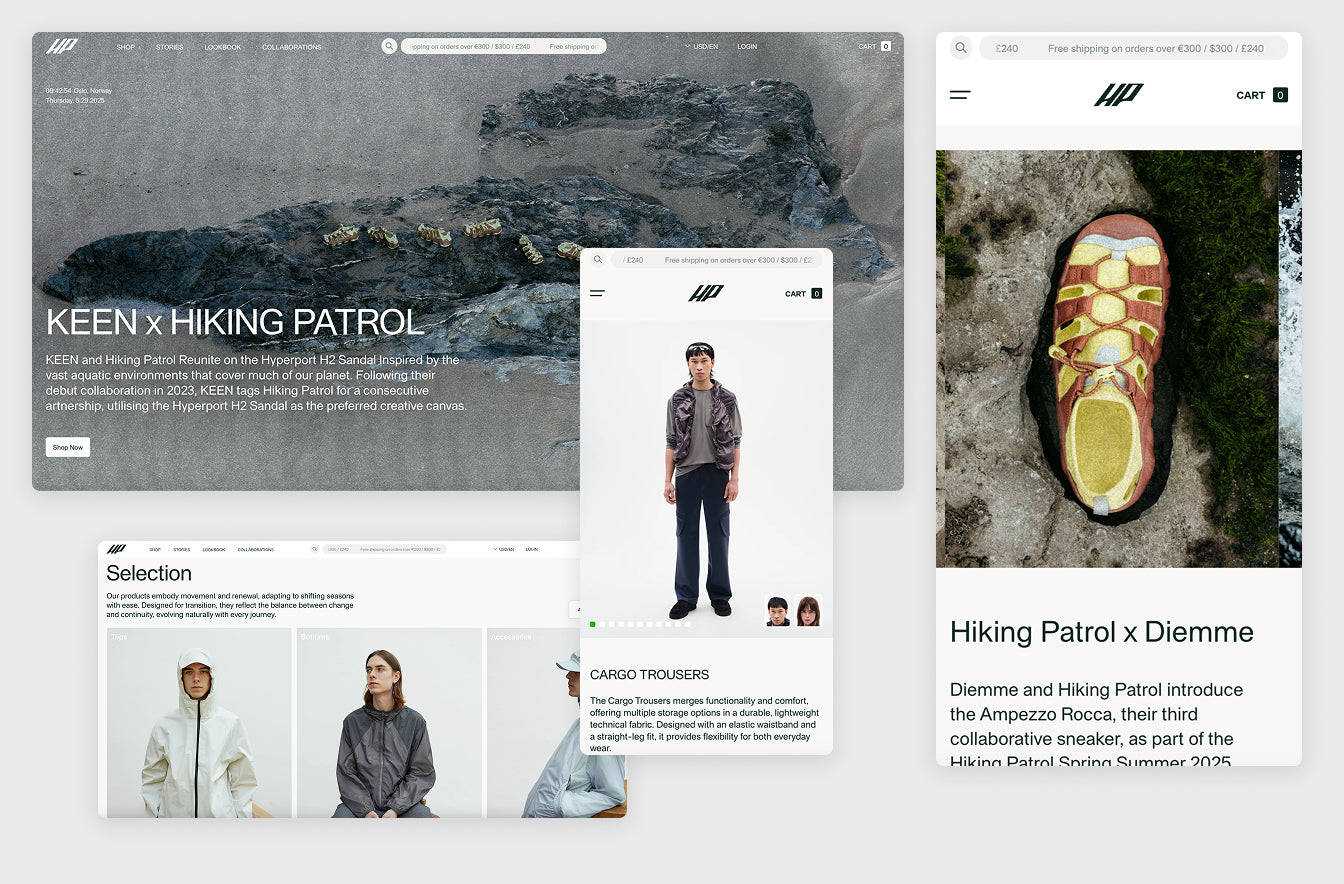Open CART in Diemme mobile page
The width and height of the screenshot is (1344, 884).
(1261, 95)
